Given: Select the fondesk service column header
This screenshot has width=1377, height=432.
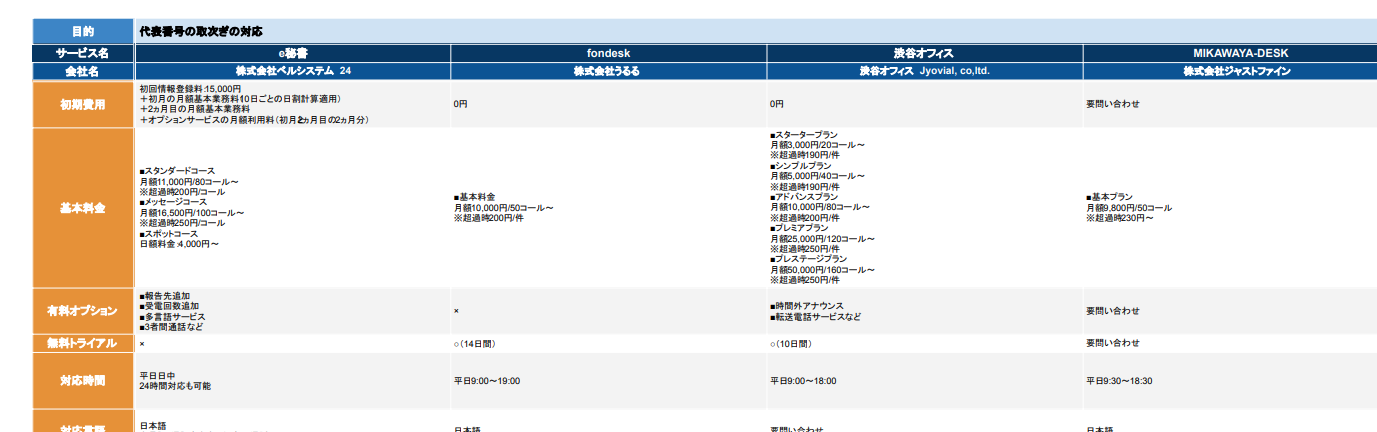Looking at the screenshot, I should tap(608, 53).
